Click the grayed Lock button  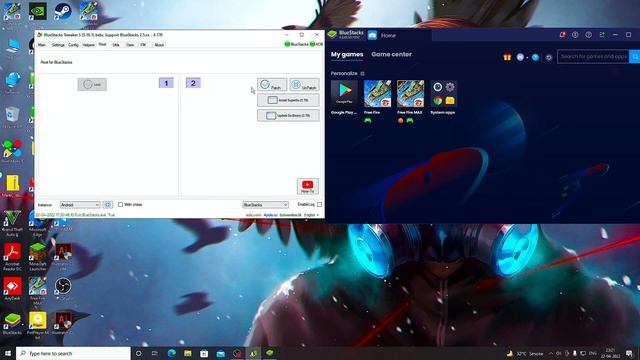click(92, 84)
